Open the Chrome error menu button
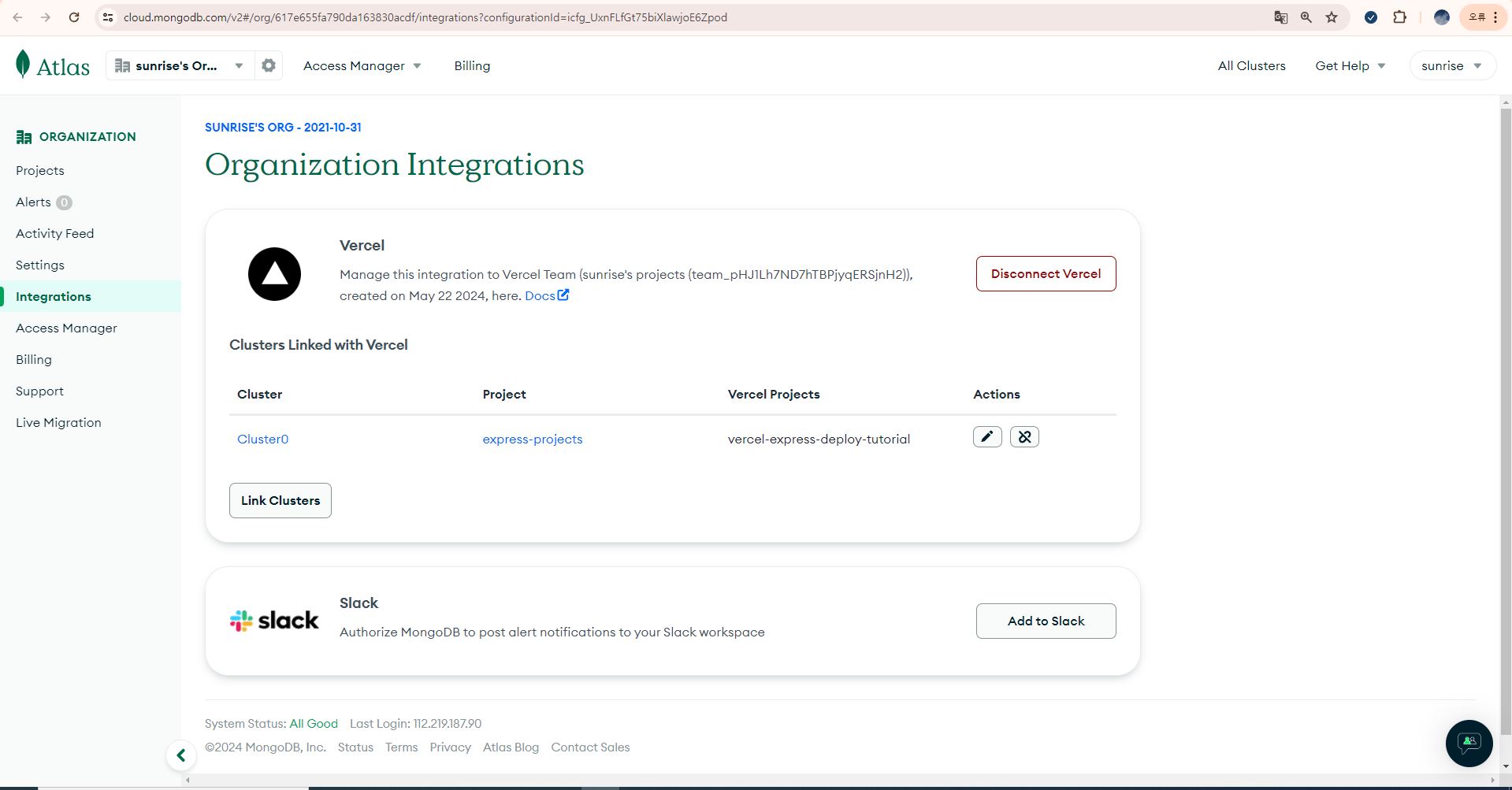Image resolution: width=1512 pixels, height=790 pixels. 1484,17
